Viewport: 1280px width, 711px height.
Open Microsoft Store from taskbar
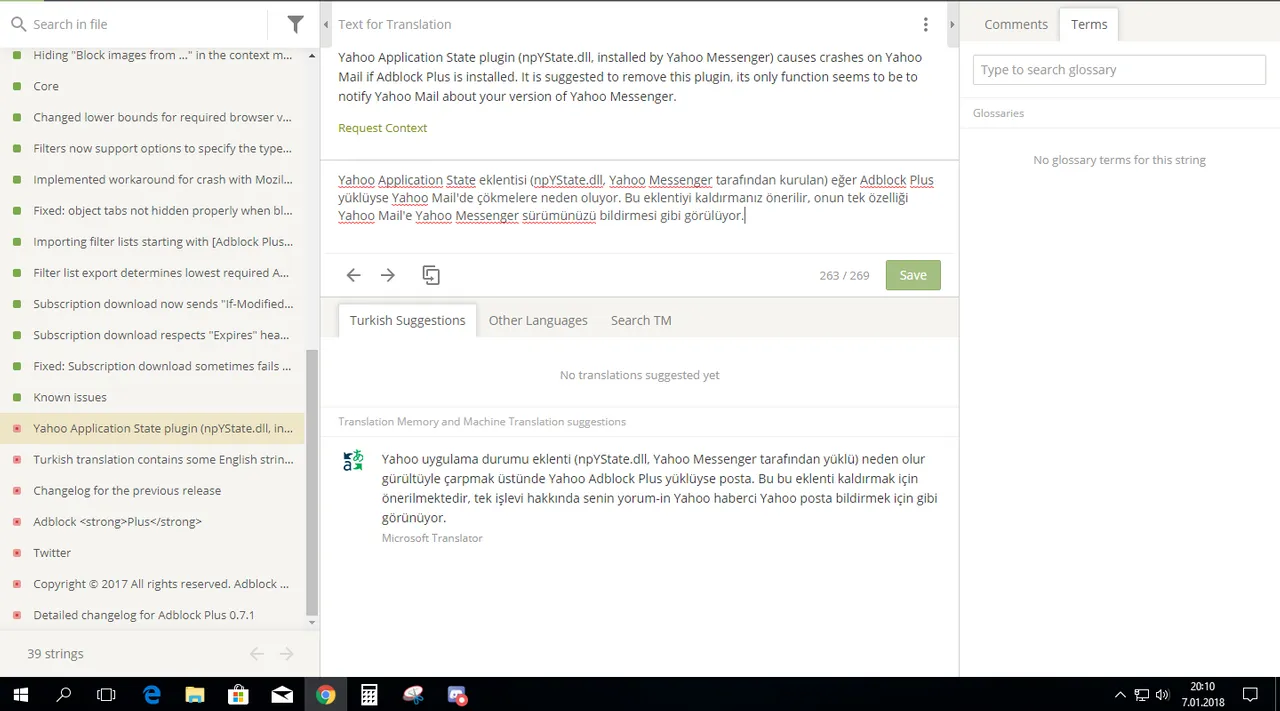(238, 694)
